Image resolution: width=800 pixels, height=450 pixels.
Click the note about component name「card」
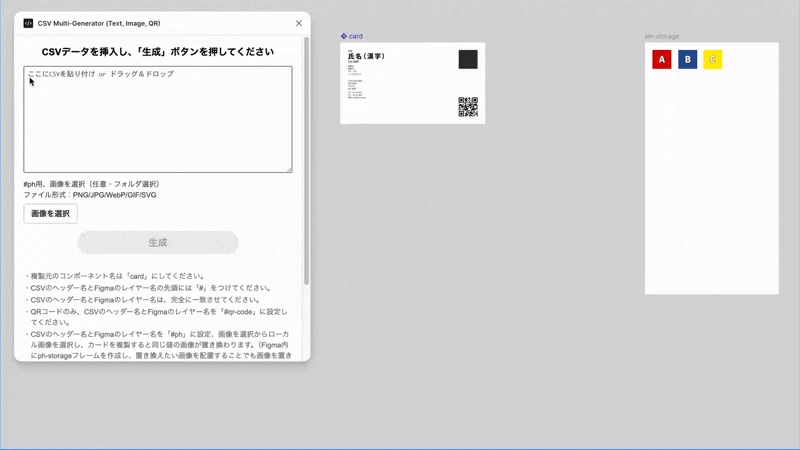116,276
